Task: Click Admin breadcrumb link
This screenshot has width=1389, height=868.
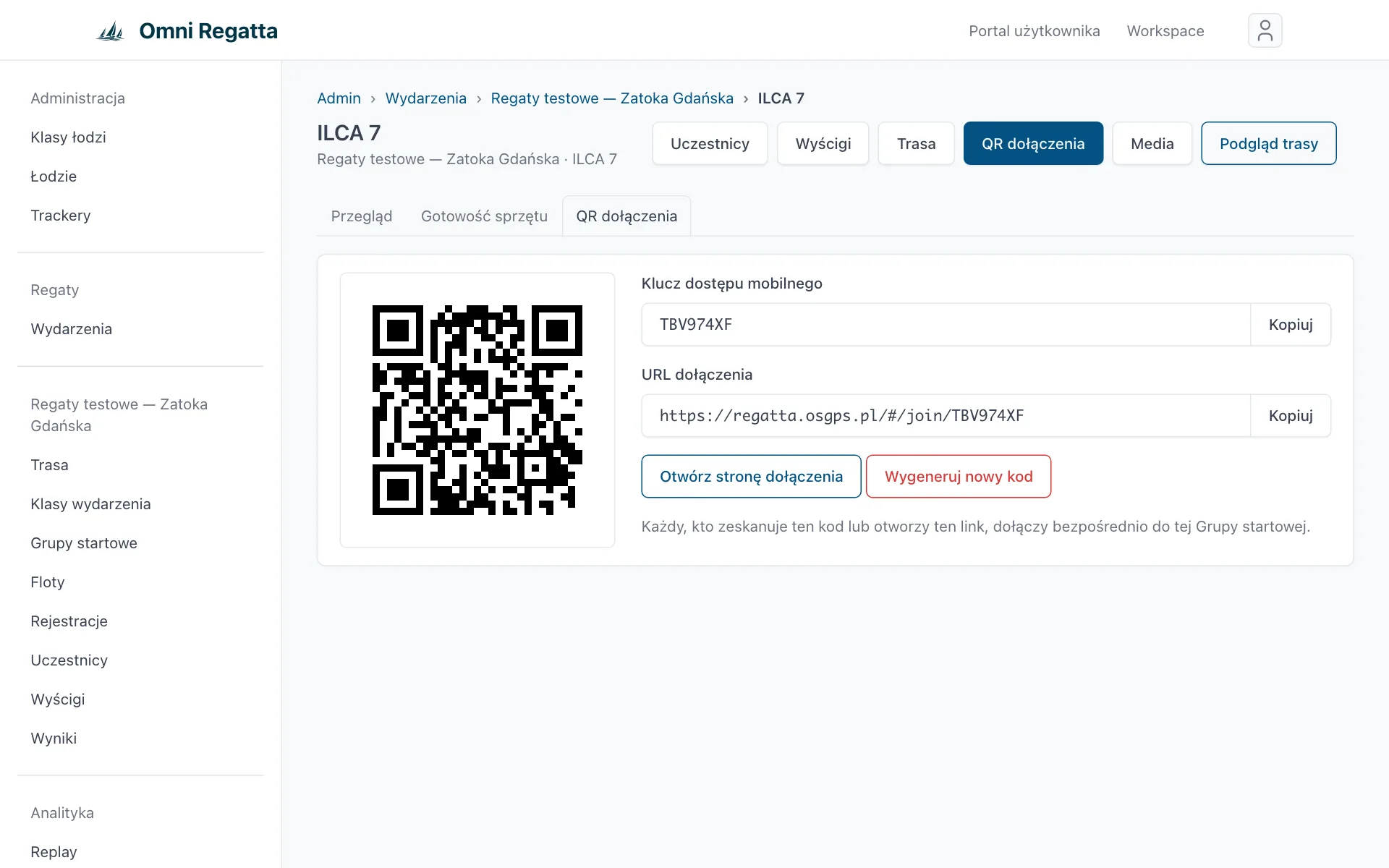Action: [339, 98]
